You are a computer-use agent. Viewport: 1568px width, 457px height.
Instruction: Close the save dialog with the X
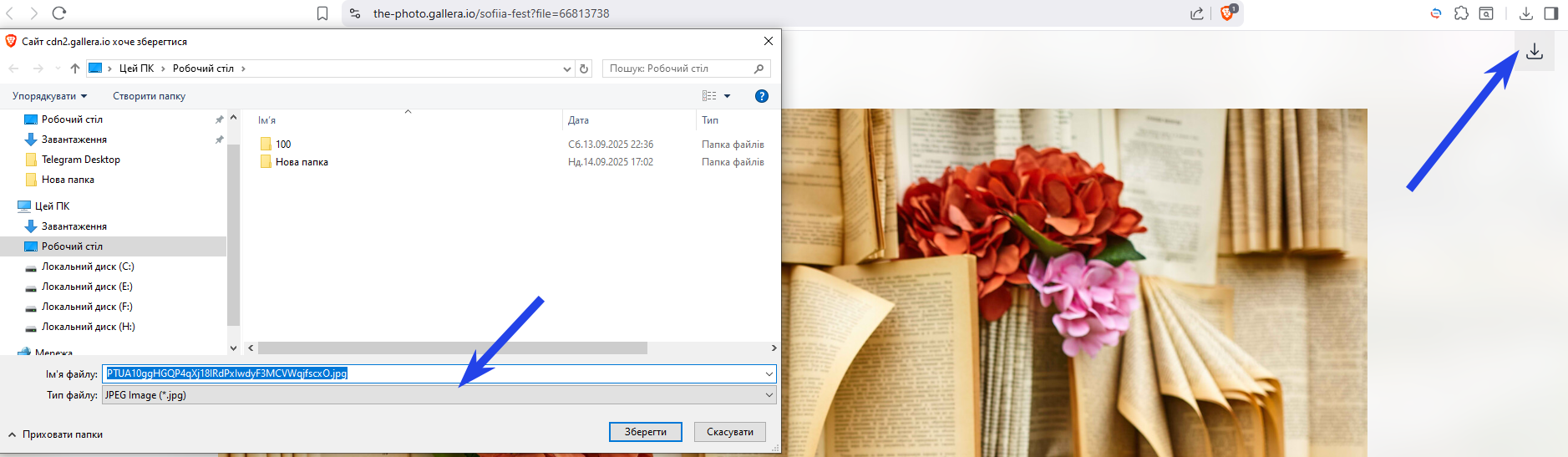769,41
